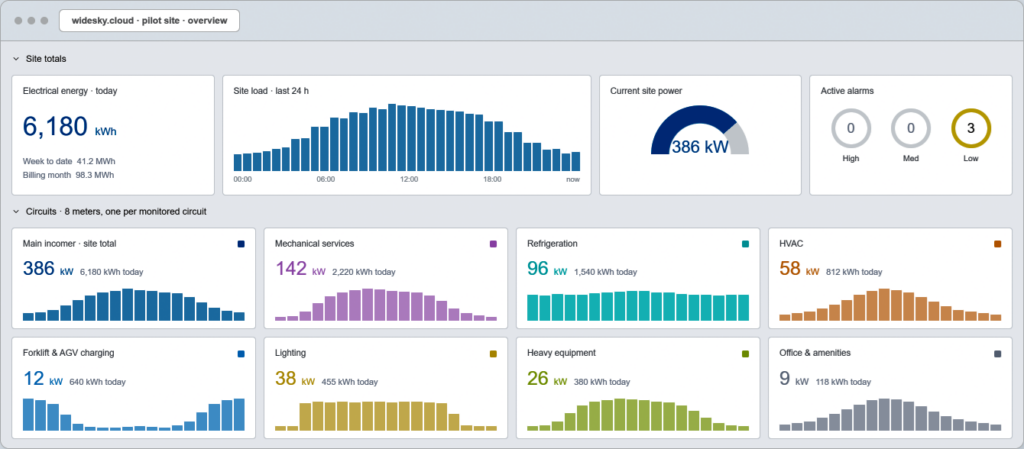Viewport: 1024px width, 449px height.
Task: Click the Lighting mustard legend square
Action: coord(493,354)
